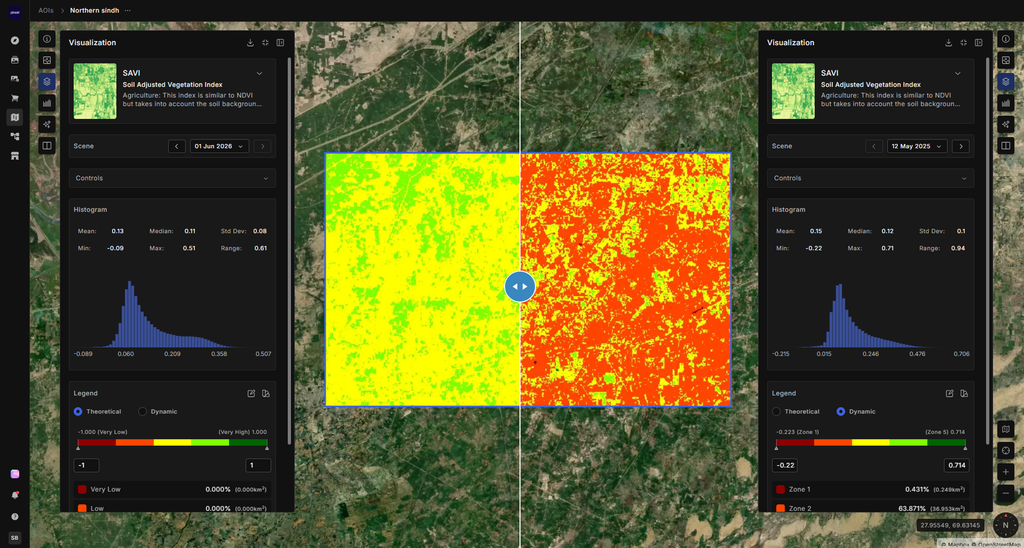
Task: Open Northern sindh more options ellipsis
Action: [x=127, y=10]
